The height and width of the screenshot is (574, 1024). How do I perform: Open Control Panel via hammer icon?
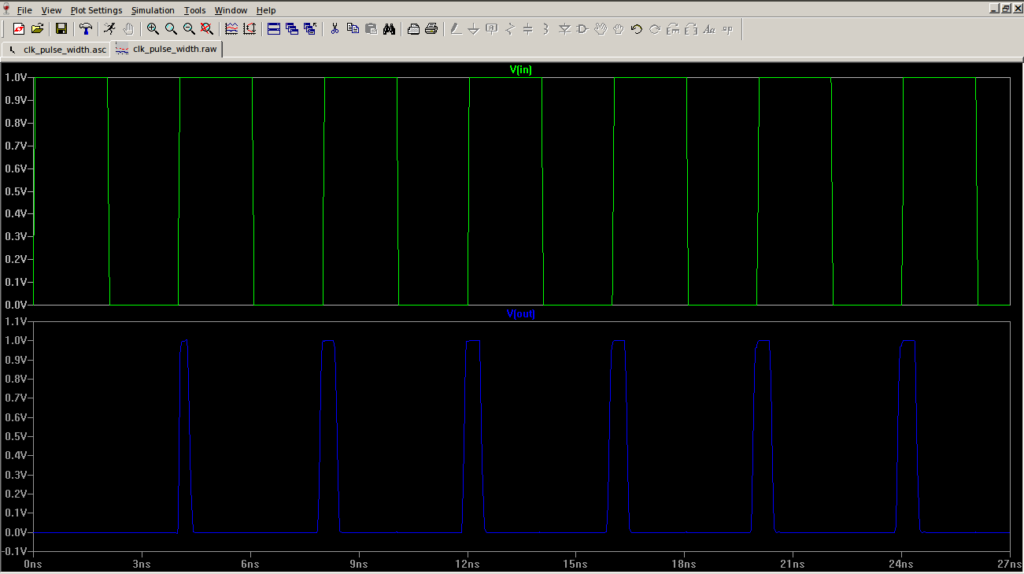86,29
